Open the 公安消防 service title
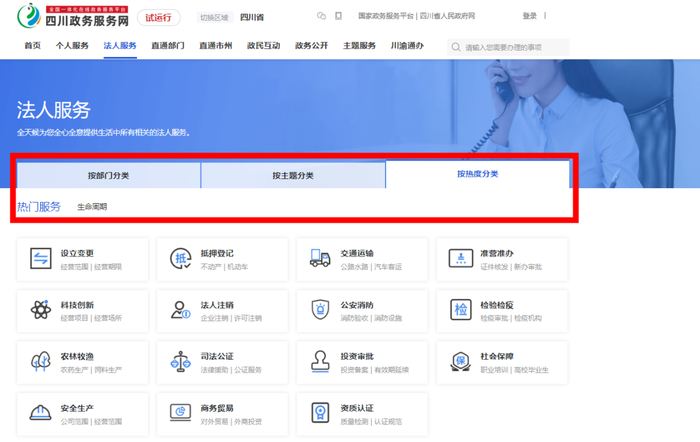This screenshot has height=442, width=700. [x=357, y=305]
